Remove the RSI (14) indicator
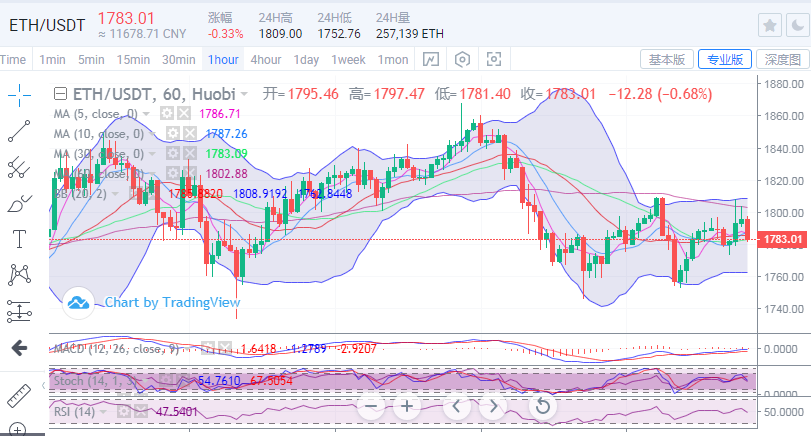The image size is (811, 436). point(141,412)
